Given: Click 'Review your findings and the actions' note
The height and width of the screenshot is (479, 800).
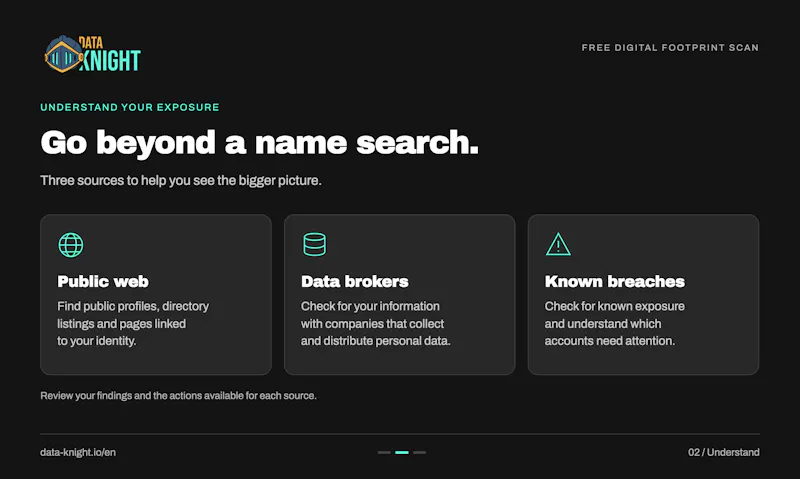Looking at the screenshot, I should tap(179, 396).
